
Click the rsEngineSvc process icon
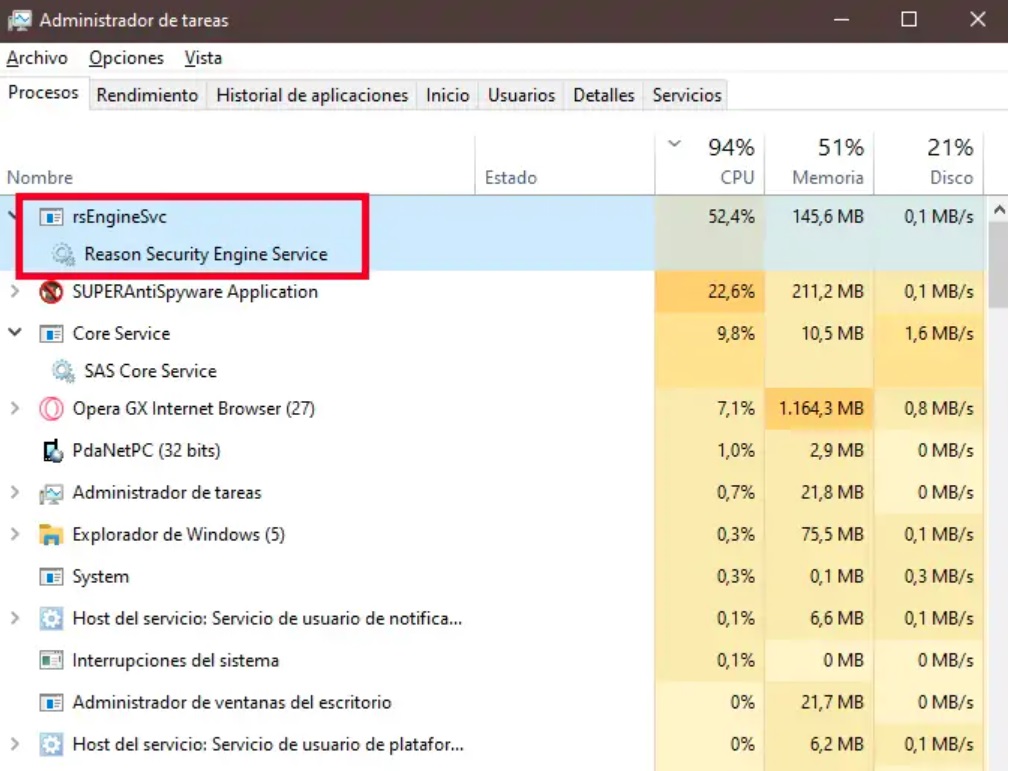51,217
